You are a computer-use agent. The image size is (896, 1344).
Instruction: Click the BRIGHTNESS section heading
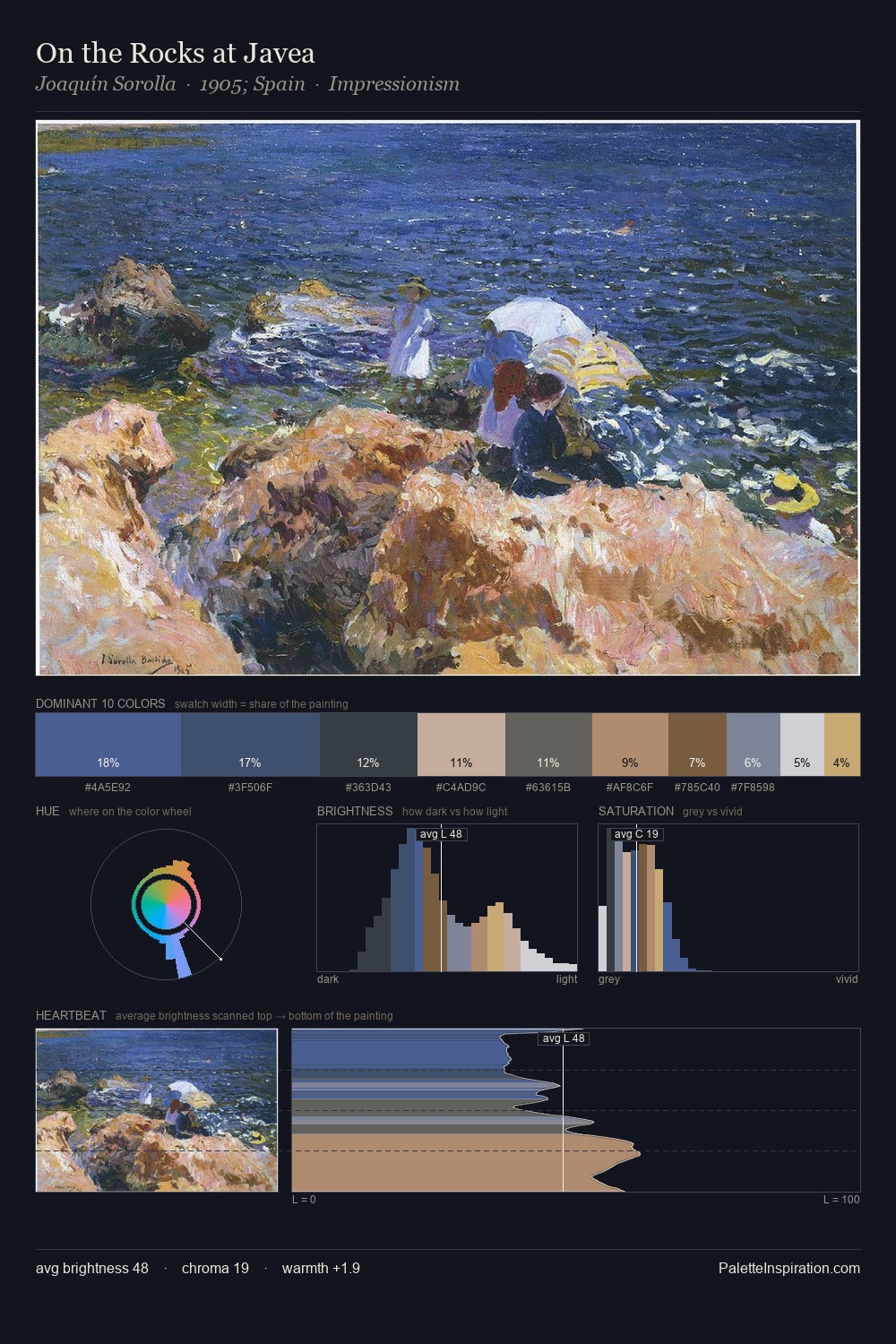(355, 811)
